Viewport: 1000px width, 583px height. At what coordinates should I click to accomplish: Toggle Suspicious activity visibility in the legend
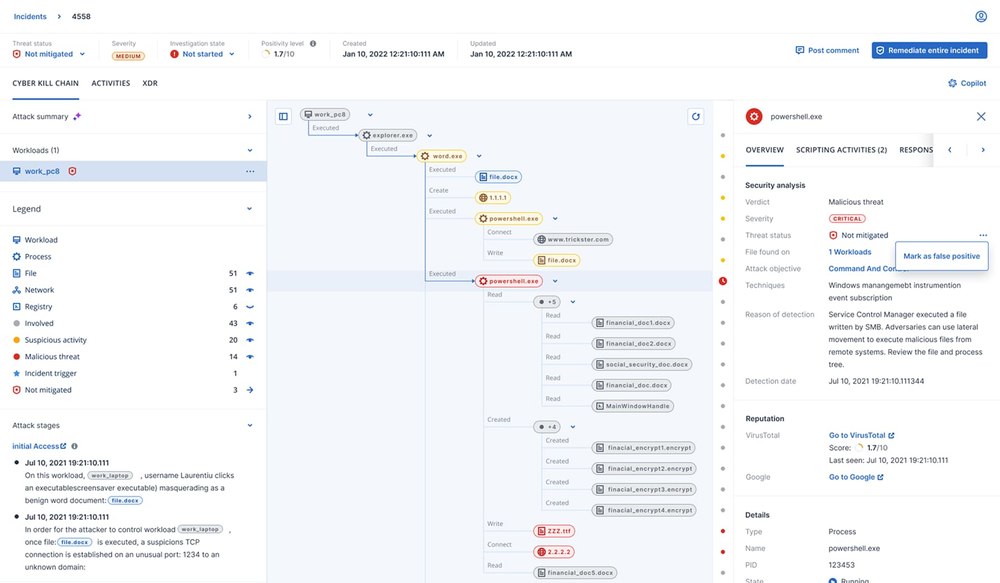250,340
